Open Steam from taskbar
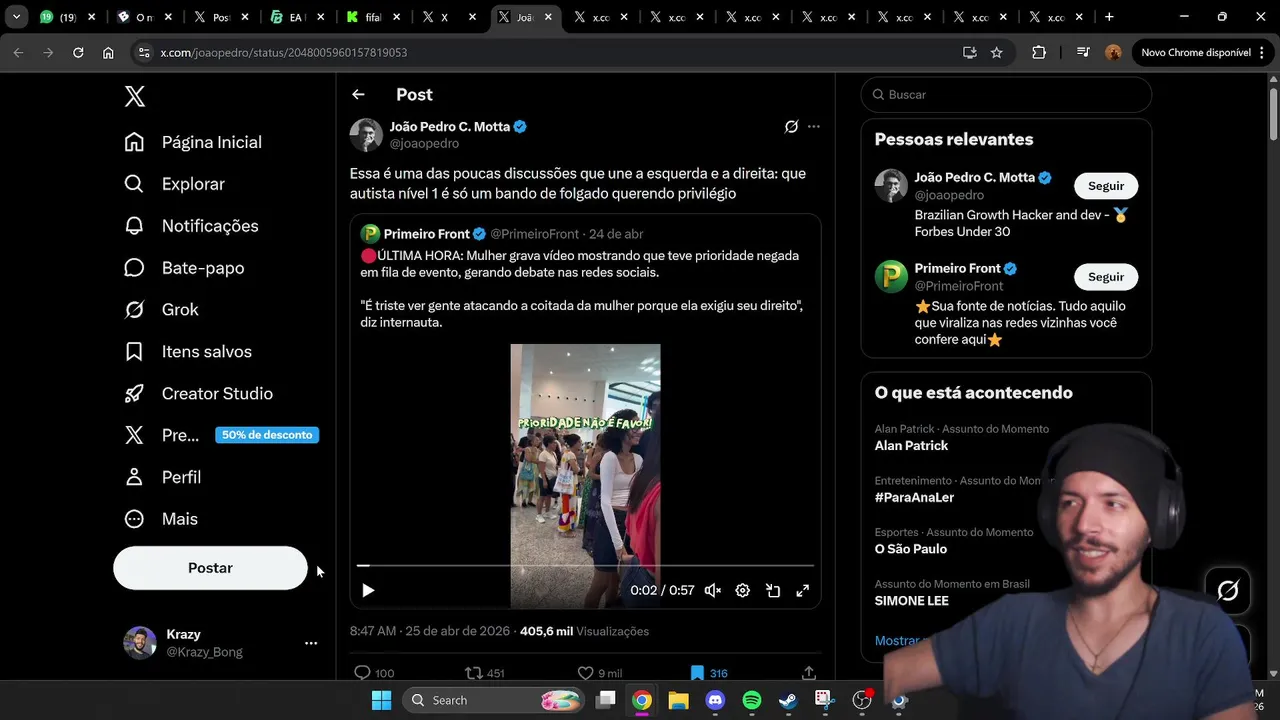The image size is (1280, 720). 788,701
